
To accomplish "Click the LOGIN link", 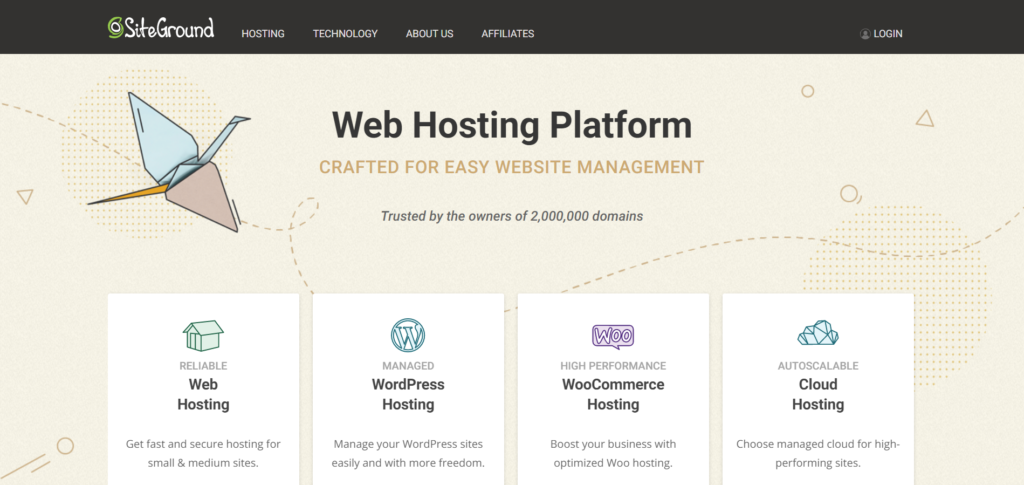I will [x=888, y=34].
